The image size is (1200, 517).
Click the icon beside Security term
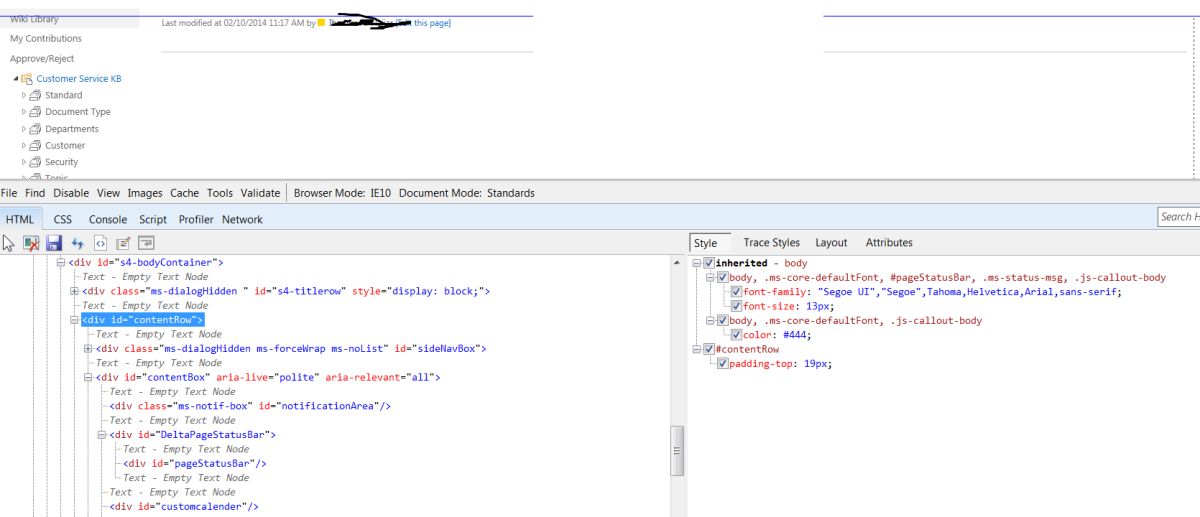point(35,162)
